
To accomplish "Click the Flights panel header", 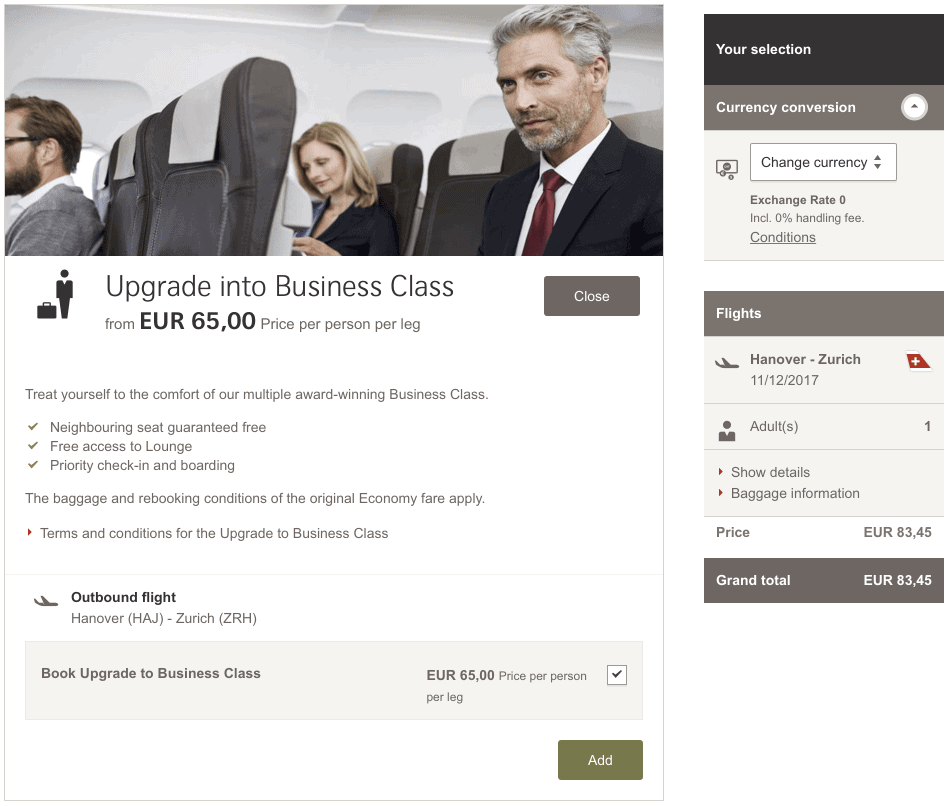I will click(x=823, y=313).
